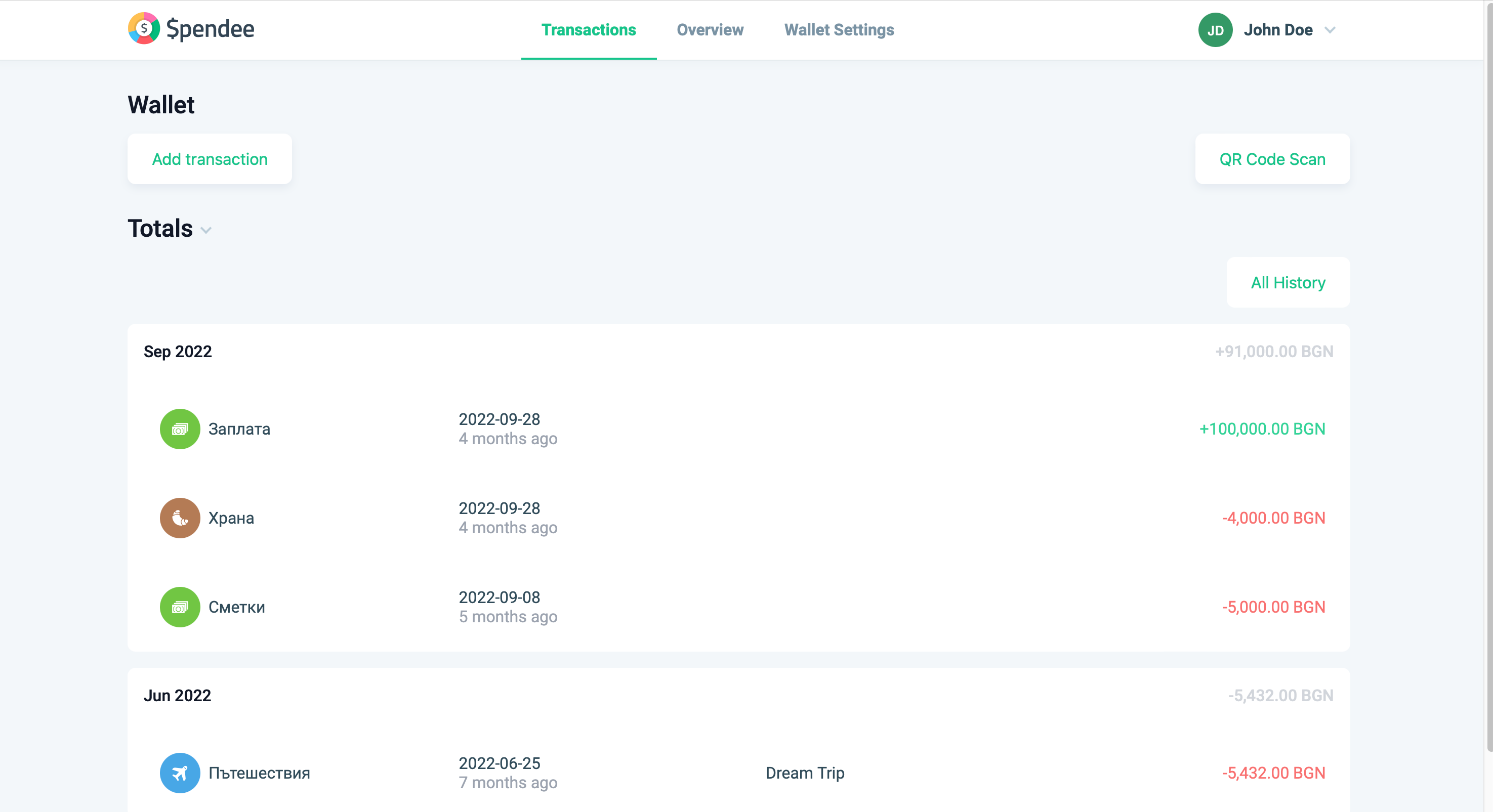
Task: Select the -4,000.00 BGN Храна transaction
Action: pos(1273,518)
